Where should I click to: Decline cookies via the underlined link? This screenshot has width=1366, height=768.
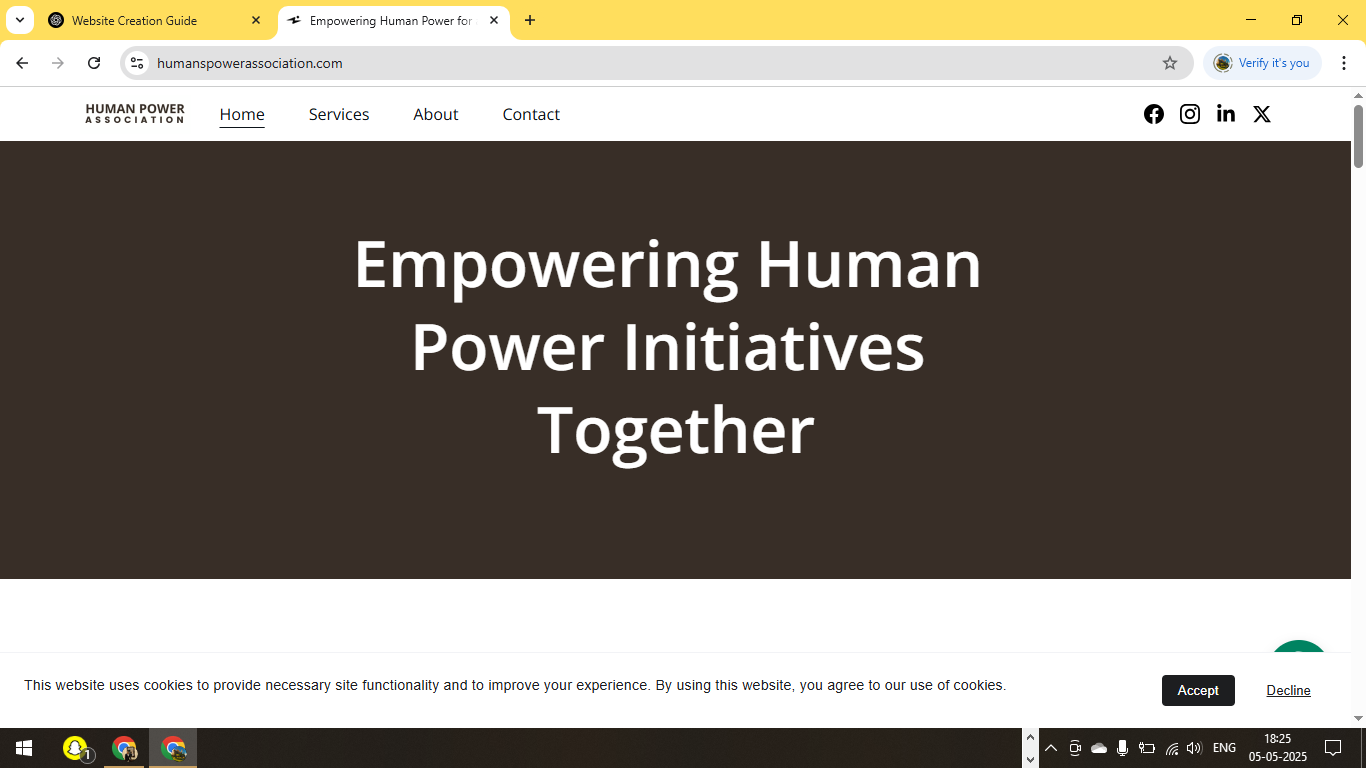click(1288, 690)
